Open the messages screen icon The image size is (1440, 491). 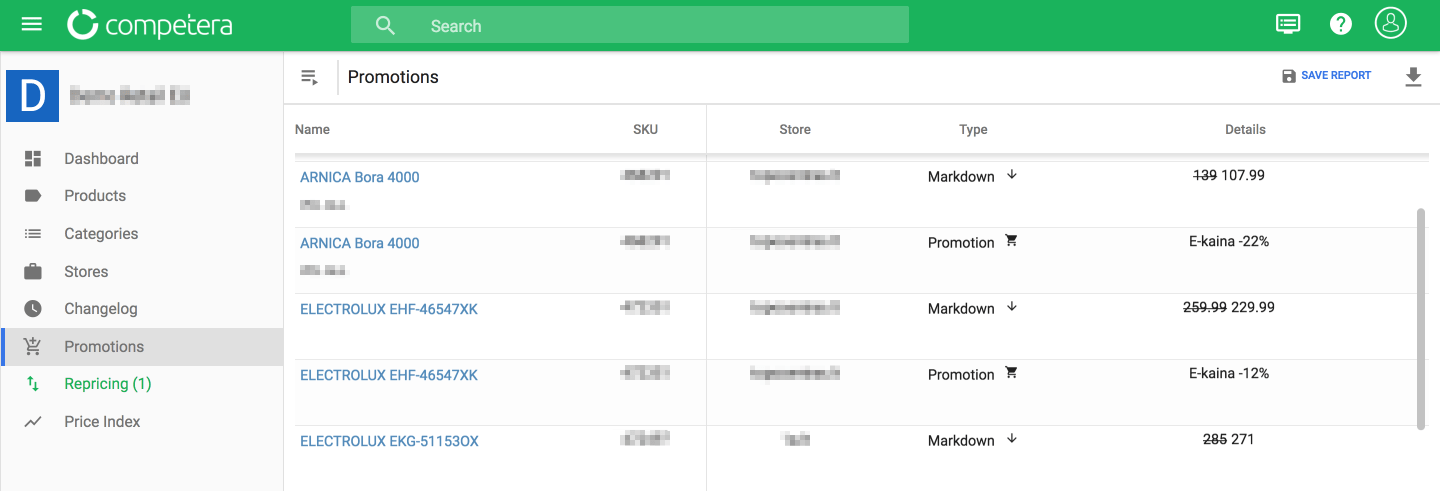[1288, 24]
